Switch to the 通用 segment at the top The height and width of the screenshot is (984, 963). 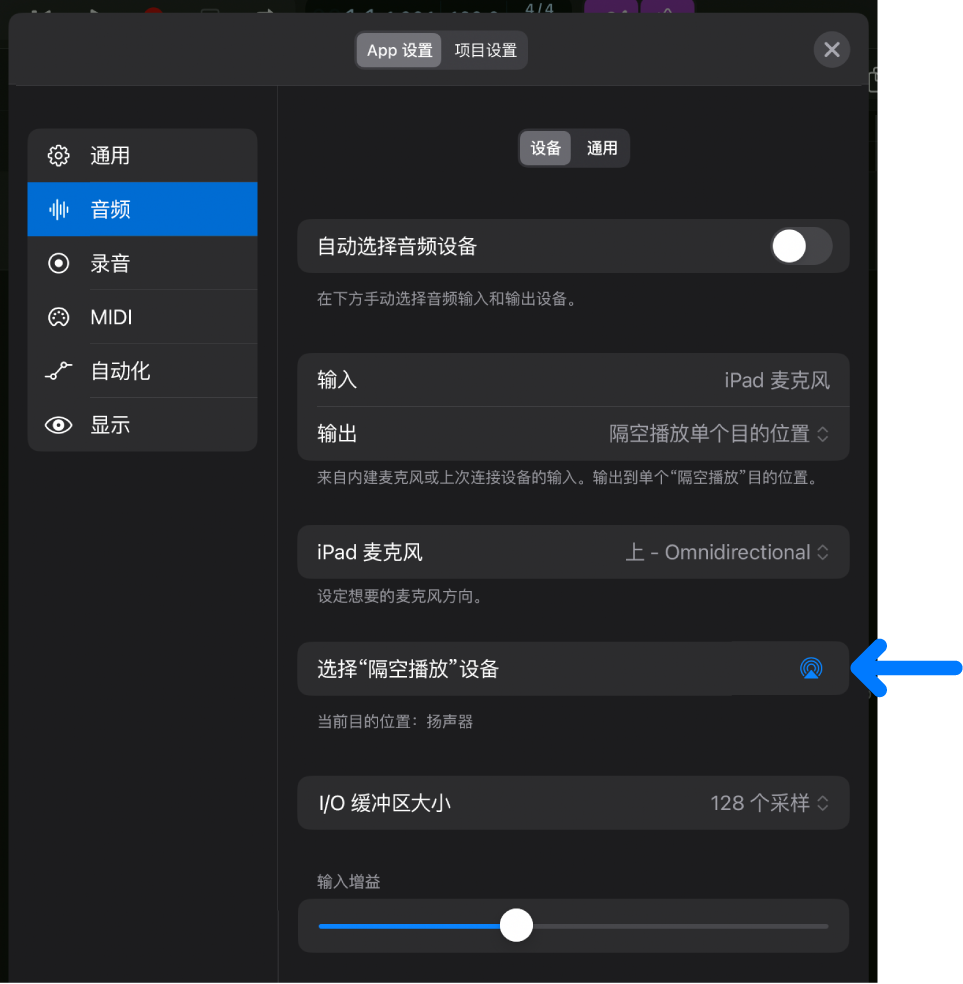point(603,147)
